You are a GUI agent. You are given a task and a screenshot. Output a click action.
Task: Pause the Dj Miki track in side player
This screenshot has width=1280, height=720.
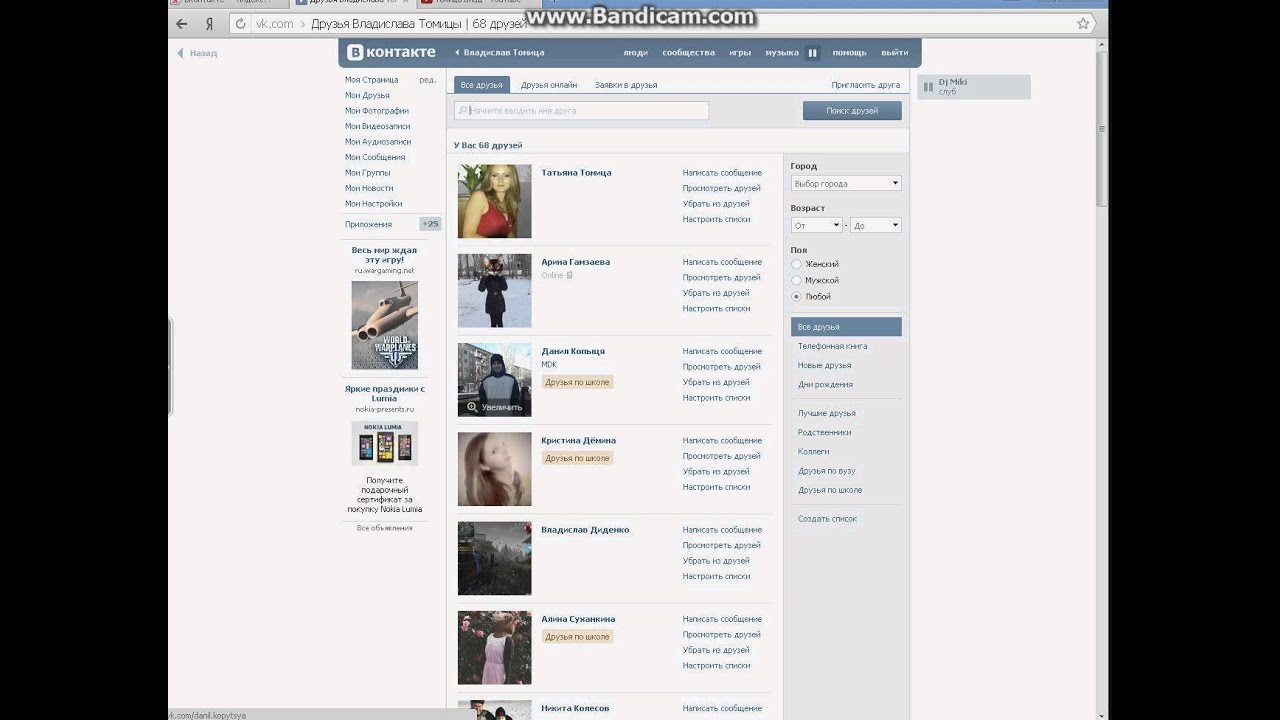pyautogui.click(x=929, y=87)
